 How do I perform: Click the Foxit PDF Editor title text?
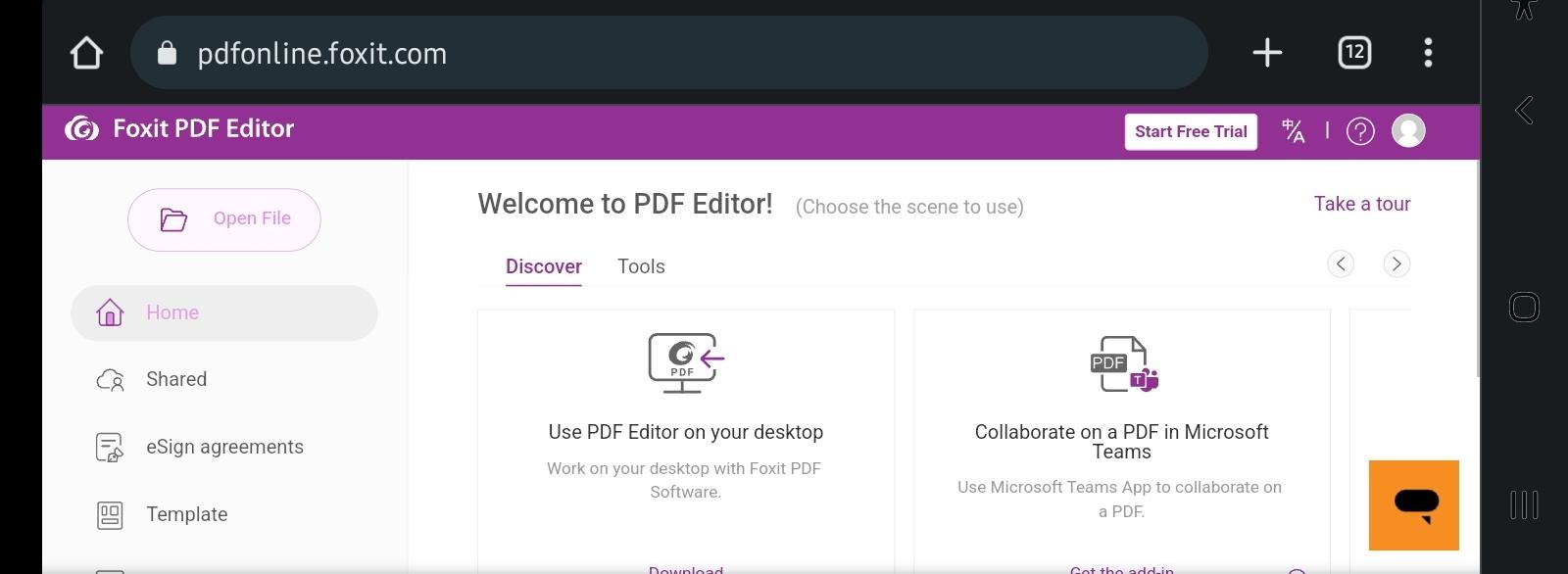[204, 129]
